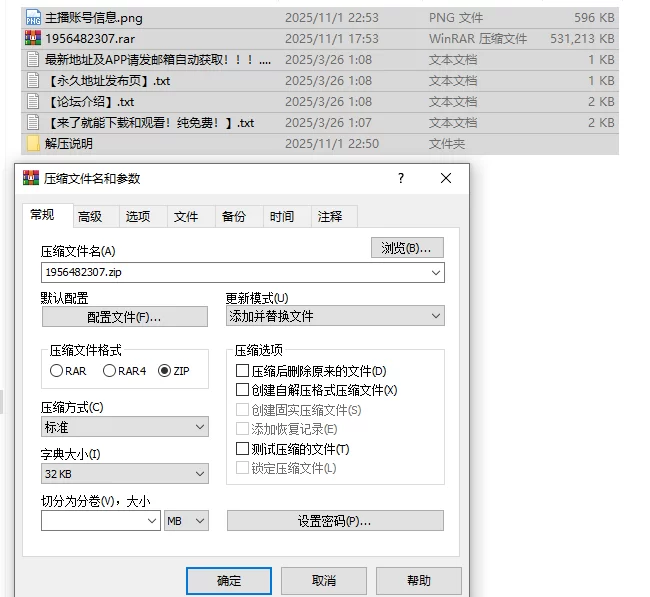Select file name 【来了就能下载和观看！纯免费！】.txt
Image resolution: width=650 pixels, height=597 pixels.
150,123
